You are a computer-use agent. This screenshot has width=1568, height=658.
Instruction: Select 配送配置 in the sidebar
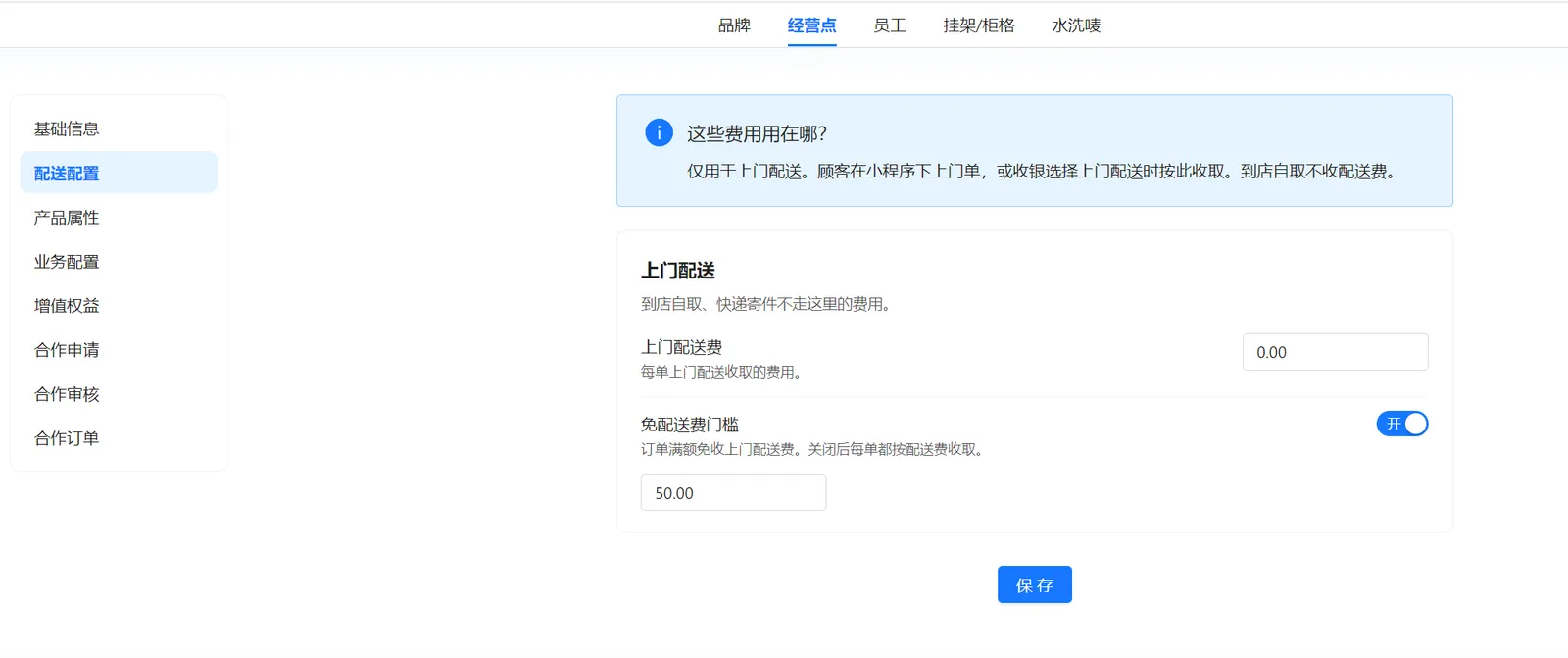coord(119,173)
